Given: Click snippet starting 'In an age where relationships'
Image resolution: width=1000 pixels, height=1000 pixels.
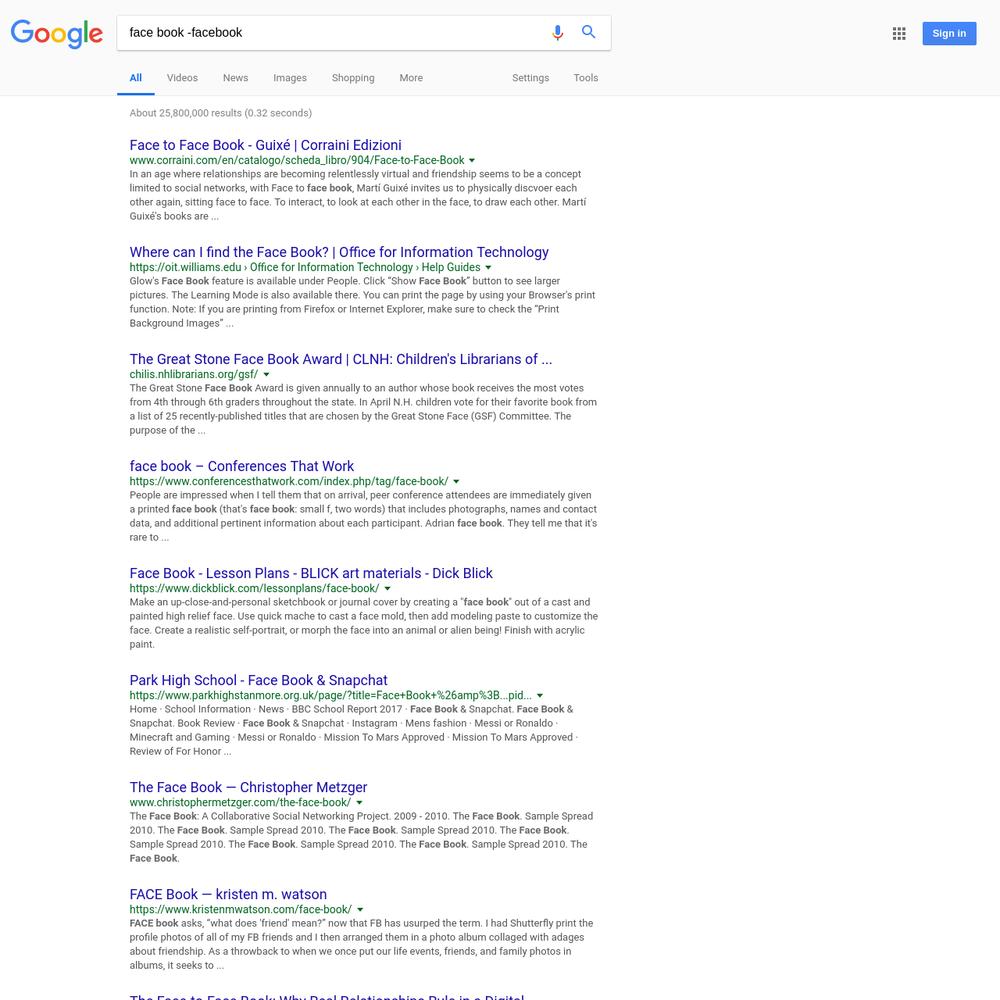Looking at the screenshot, I should (358, 195).
